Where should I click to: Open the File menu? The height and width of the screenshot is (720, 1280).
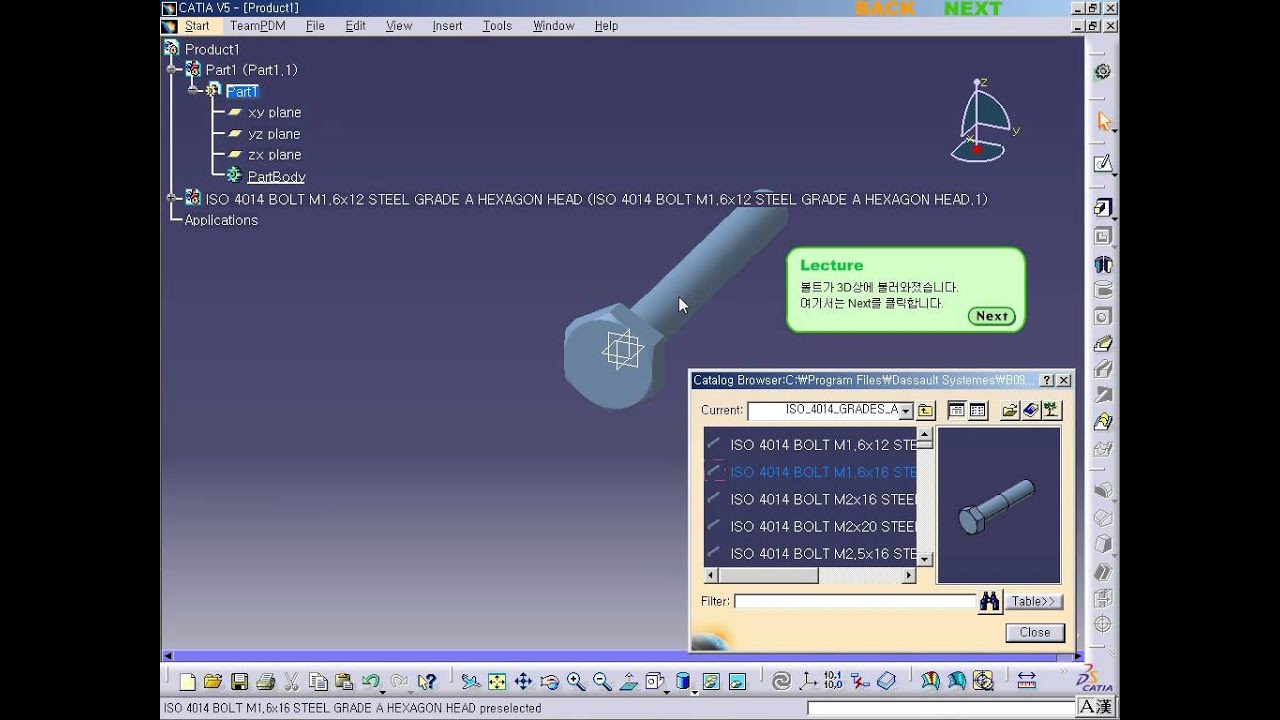[x=315, y=26]
